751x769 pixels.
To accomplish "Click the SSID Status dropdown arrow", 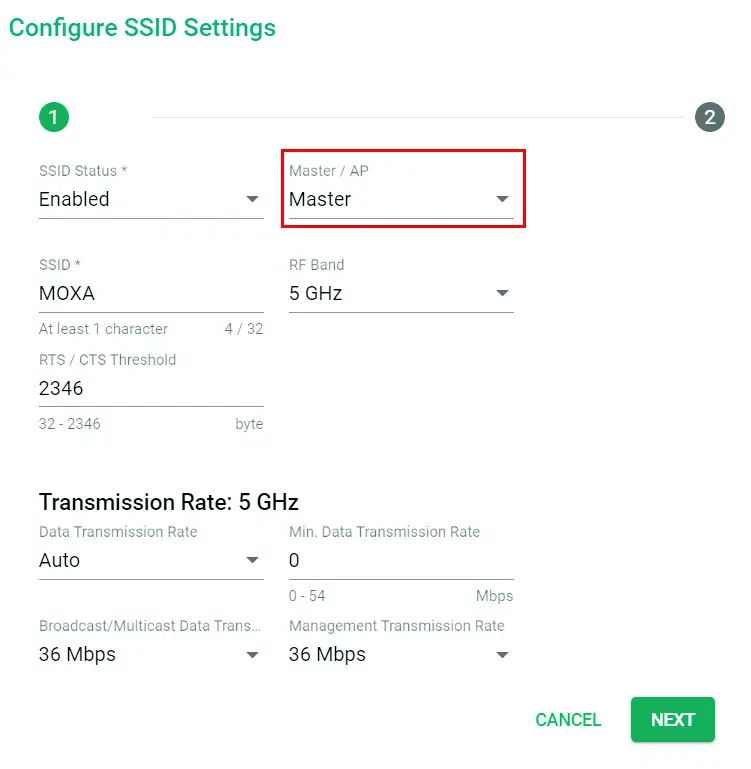I will tap(253, 199).
